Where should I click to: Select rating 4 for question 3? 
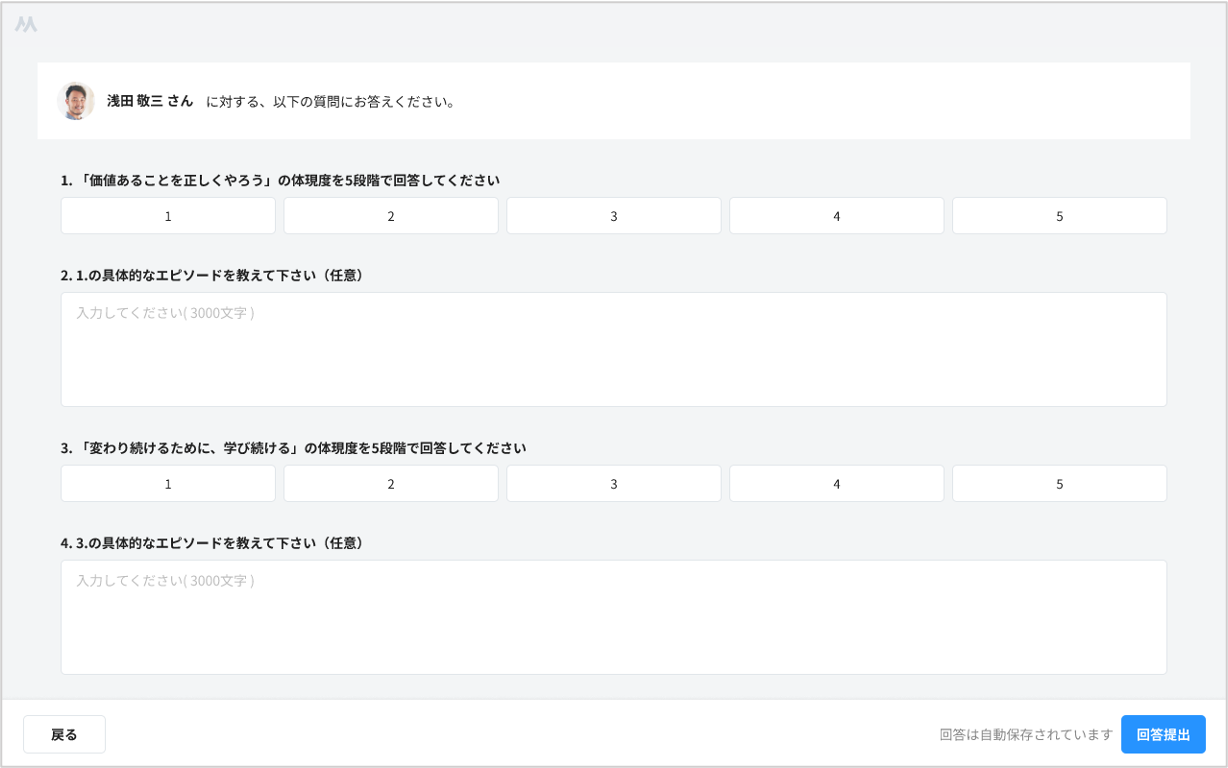(837, 484)
